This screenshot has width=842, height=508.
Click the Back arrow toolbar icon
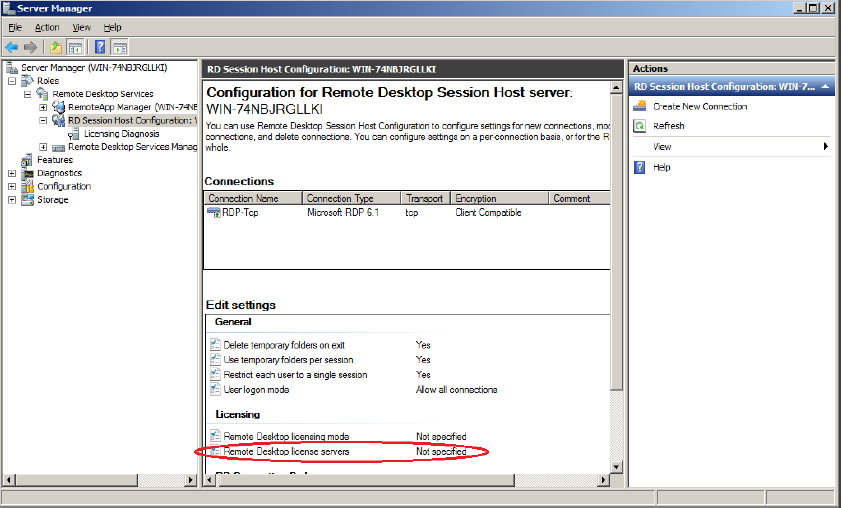click(12, 47)
